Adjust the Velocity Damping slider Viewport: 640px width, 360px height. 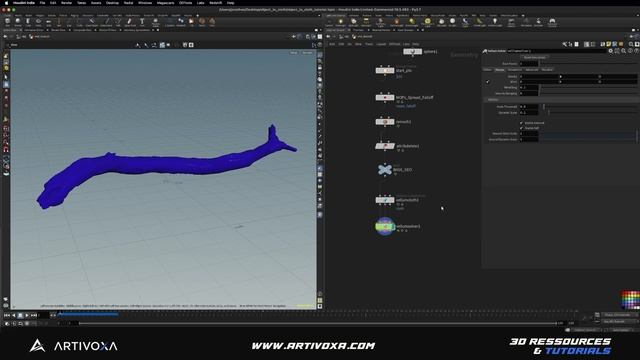pyautogui.click(x=589, y=93)
